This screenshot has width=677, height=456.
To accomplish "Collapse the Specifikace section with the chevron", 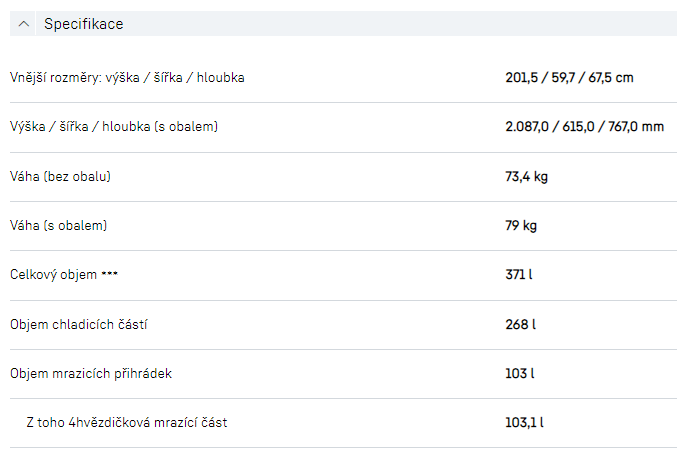I will [24, 24].
